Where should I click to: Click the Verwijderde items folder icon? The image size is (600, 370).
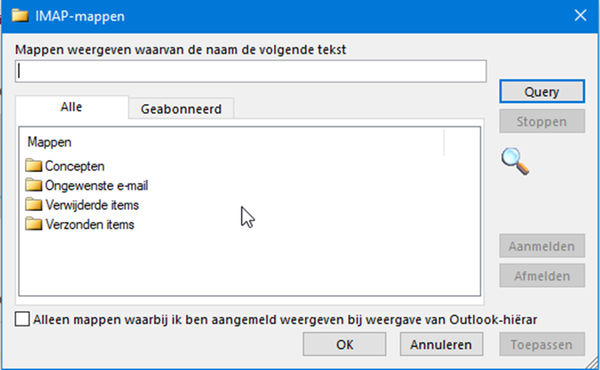coord(34,205)
